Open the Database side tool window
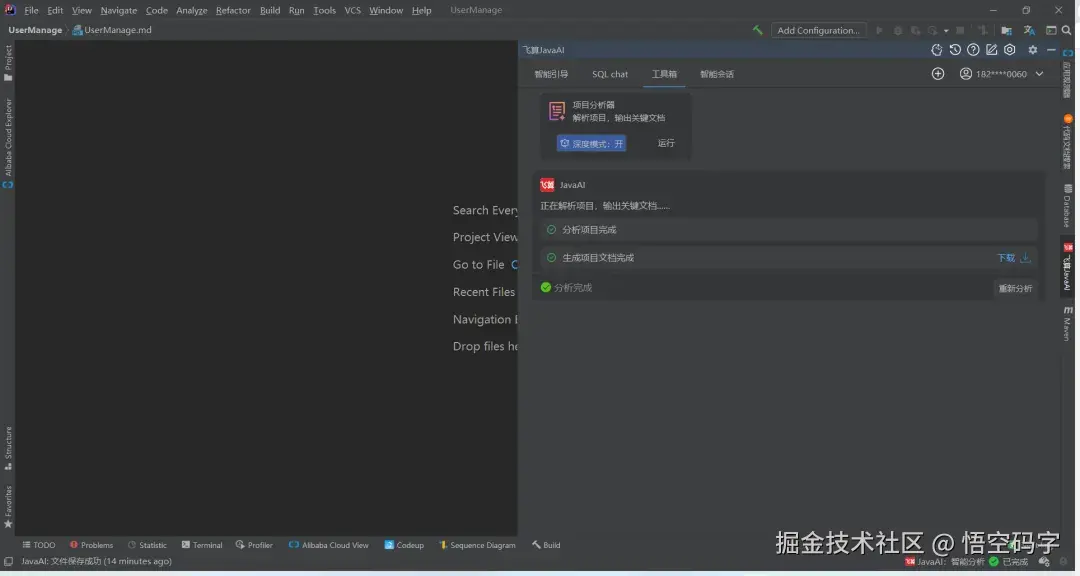The image size is (1080, 576). pyautogui.click(x=1067, y=206)
